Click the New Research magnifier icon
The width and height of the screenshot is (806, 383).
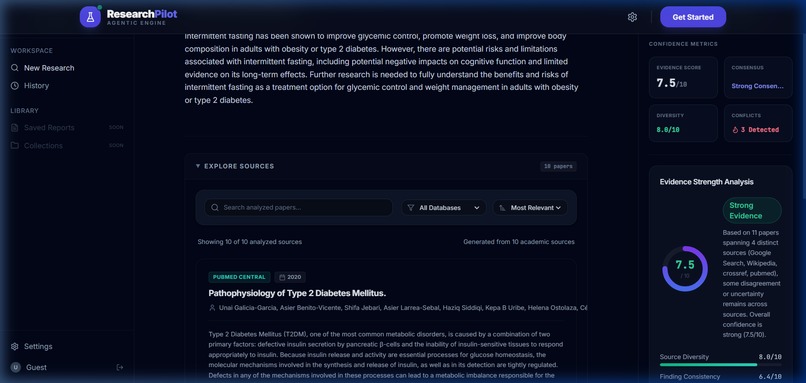(15, 68)
